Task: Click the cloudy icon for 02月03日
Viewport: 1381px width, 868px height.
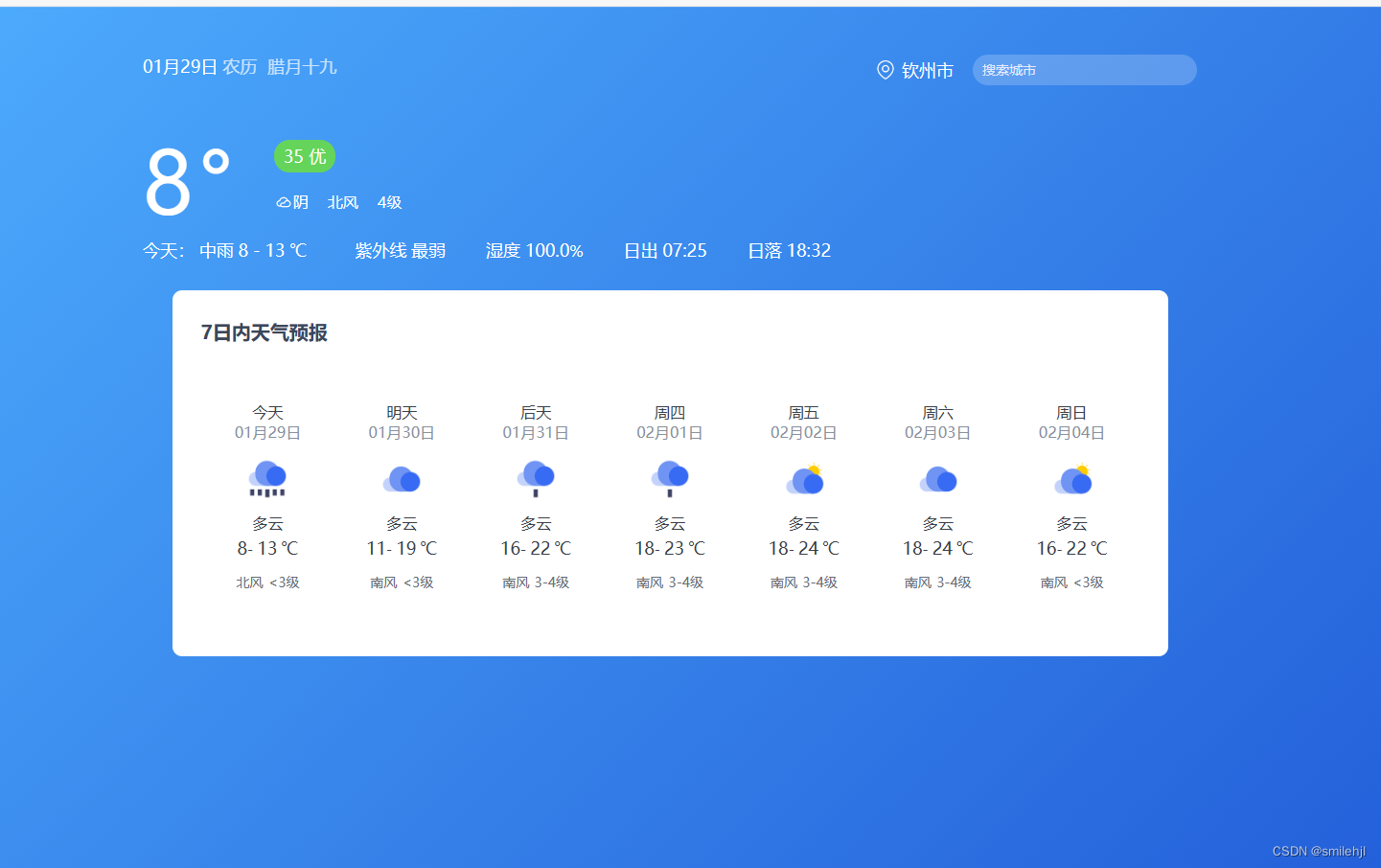Action: pos(938,479)
